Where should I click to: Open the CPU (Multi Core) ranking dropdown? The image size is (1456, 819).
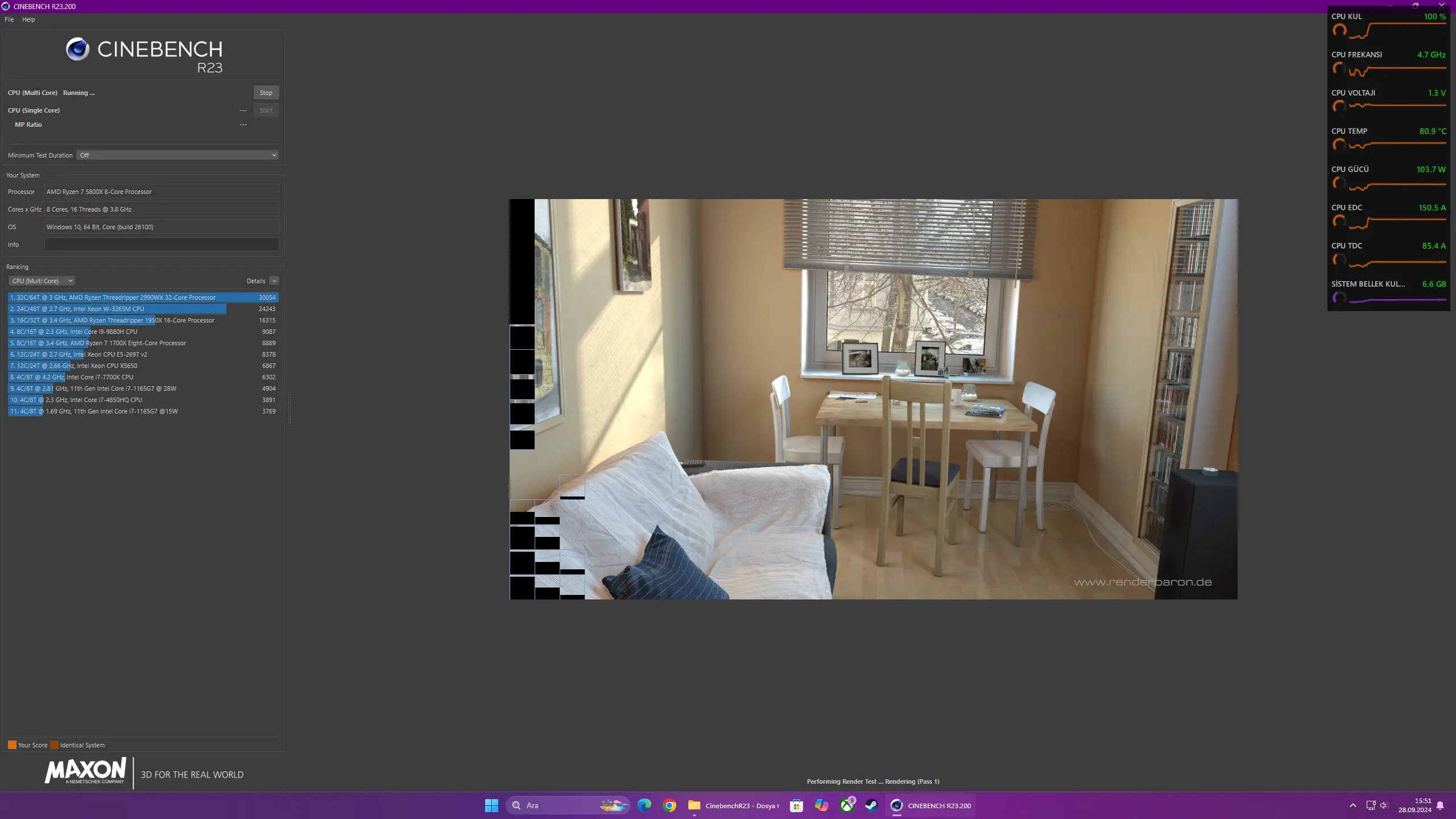42,281
